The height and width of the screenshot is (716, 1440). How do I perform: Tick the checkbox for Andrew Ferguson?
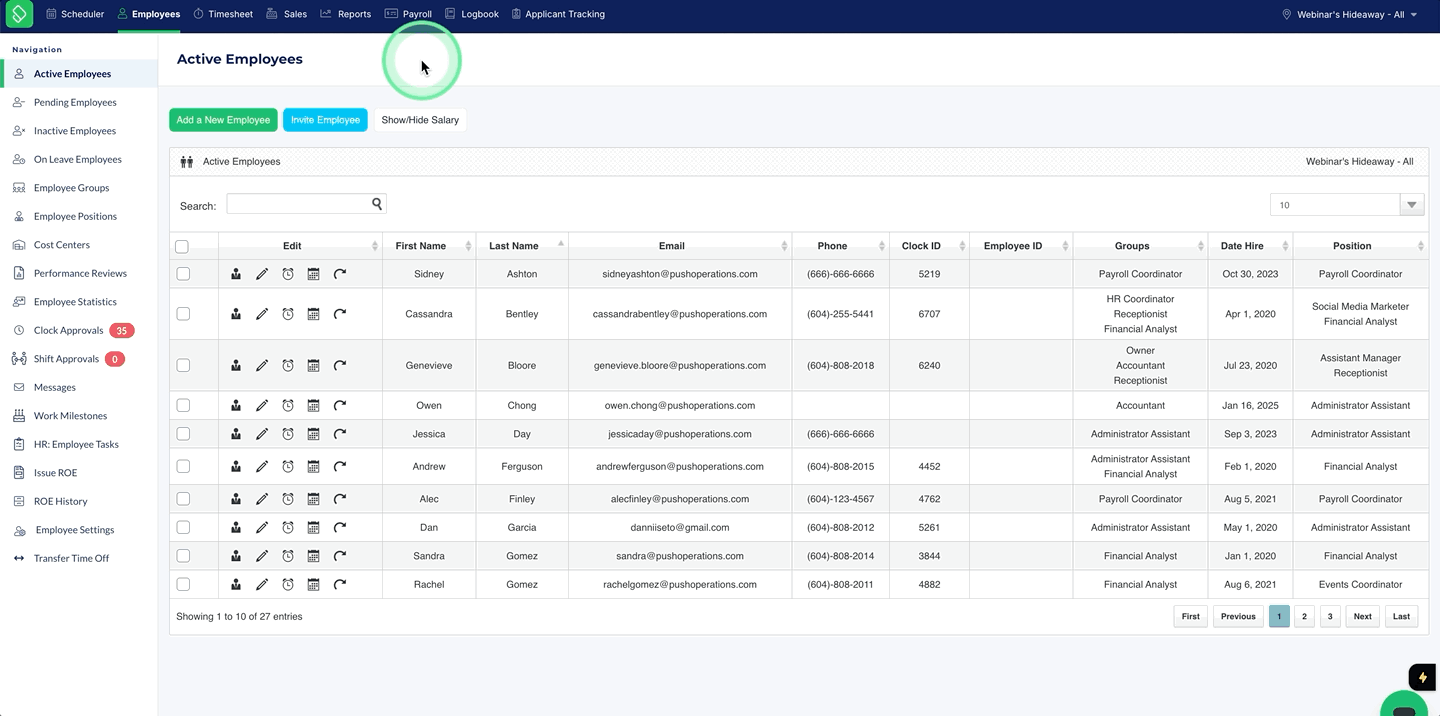183,467
